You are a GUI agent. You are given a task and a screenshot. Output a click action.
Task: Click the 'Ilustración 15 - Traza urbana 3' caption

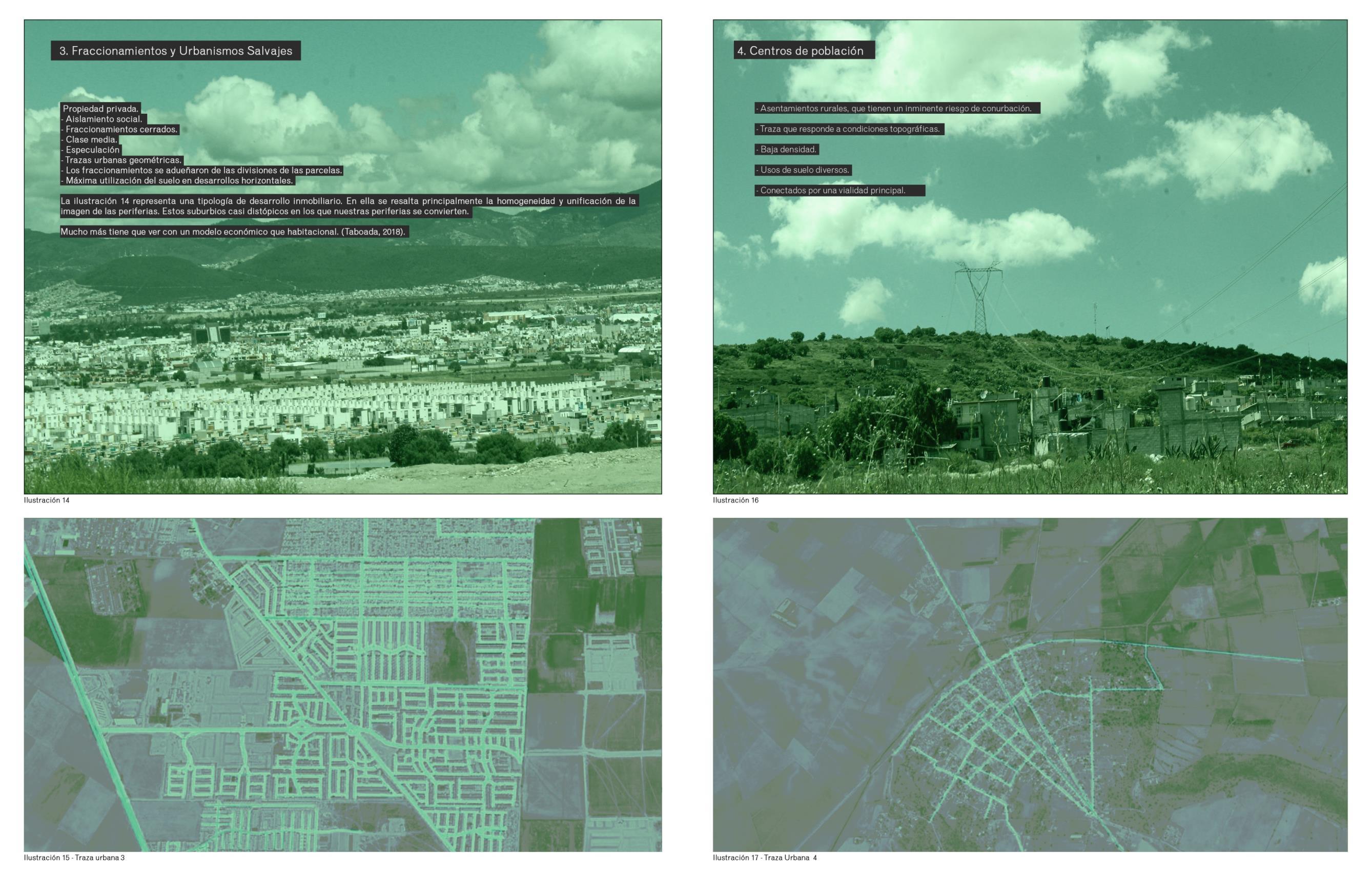[74, 857]
